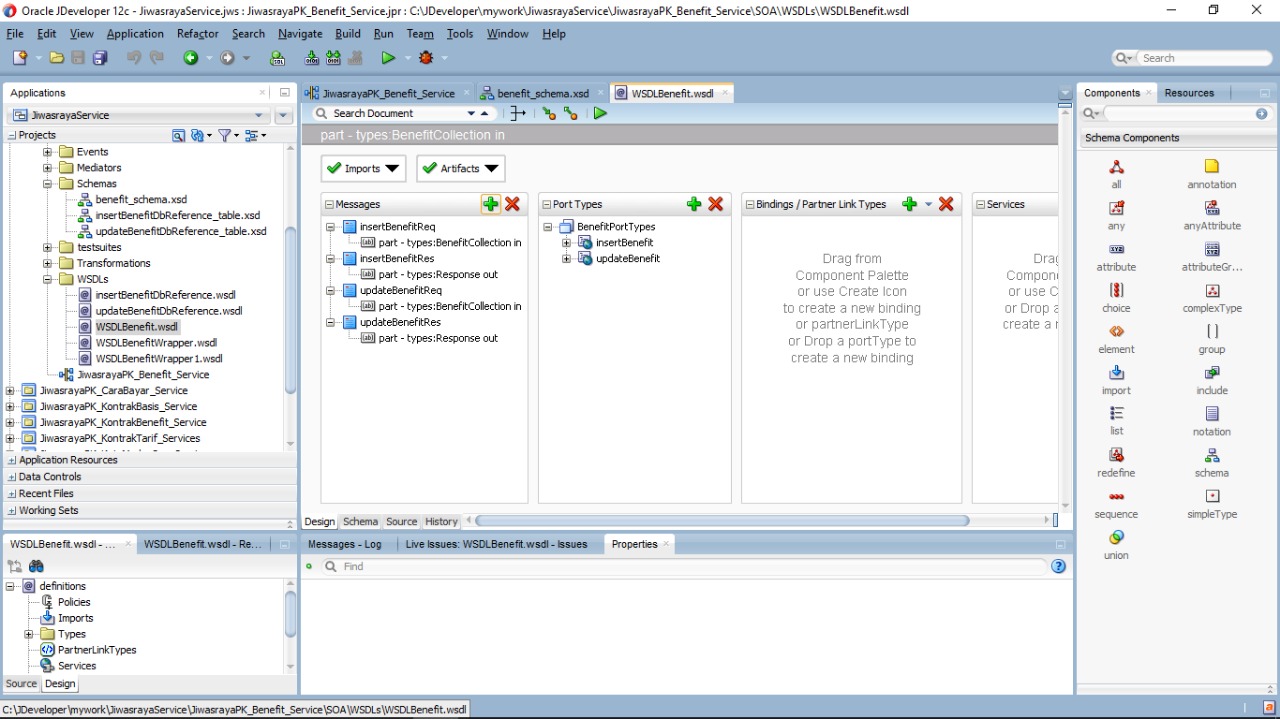
Task: Click the Open folder toolbar icon
Action: tap(57, 58)
